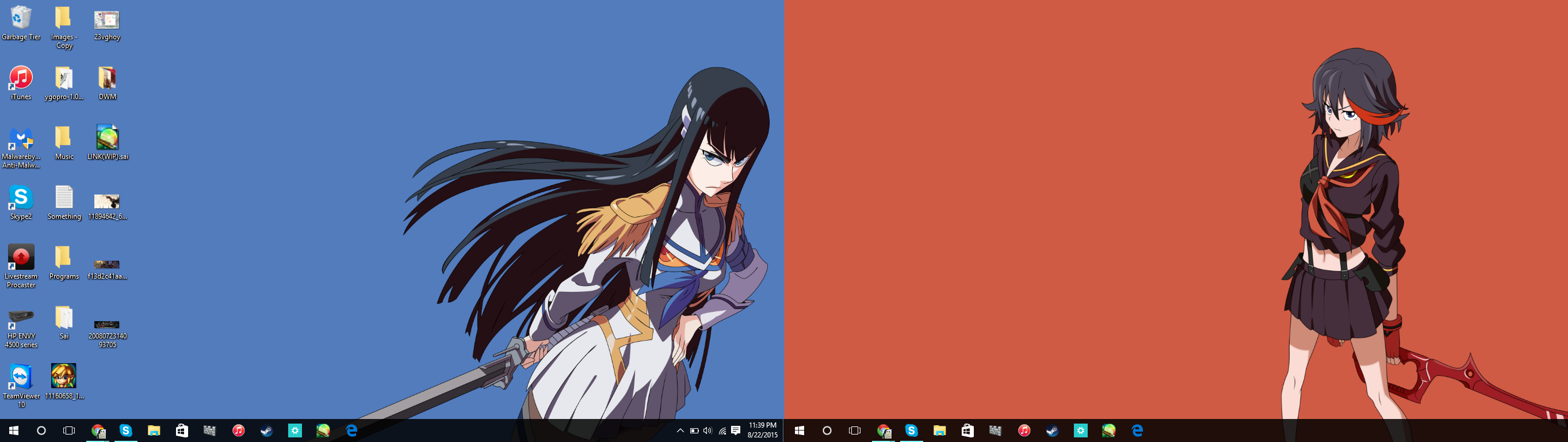Open Windows Store on blue desktop taskbar
Image resolution: width=1568 pixels, height=442 pixels.
click(182, 430)
